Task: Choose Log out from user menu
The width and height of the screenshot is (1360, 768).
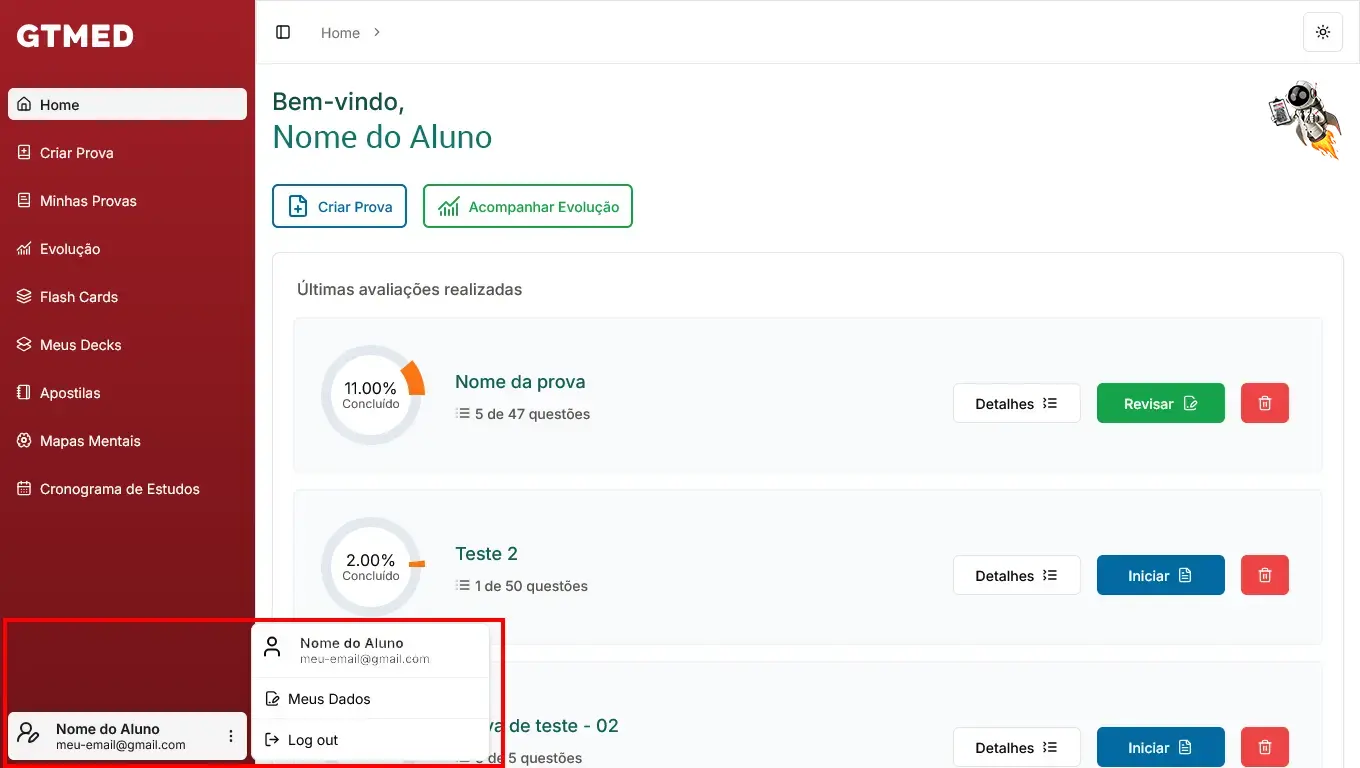Action: (313, 740)
